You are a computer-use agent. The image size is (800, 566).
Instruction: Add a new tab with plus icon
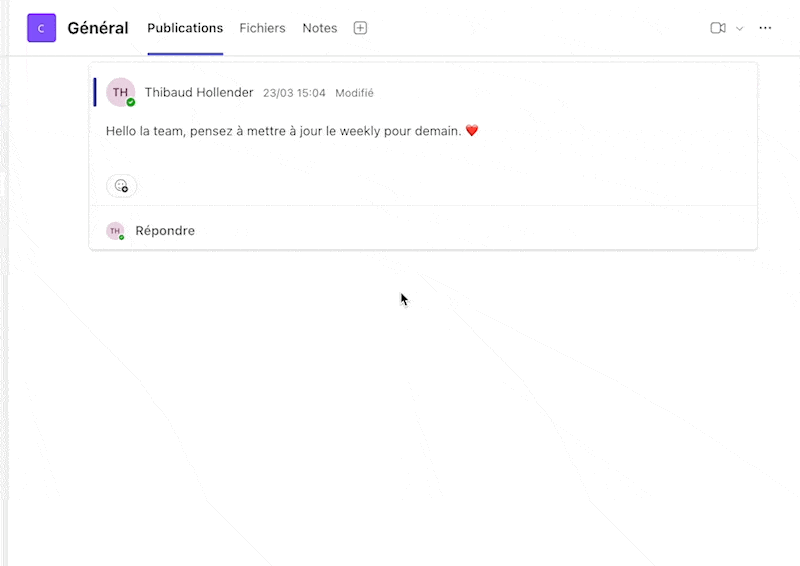[361, 28]
